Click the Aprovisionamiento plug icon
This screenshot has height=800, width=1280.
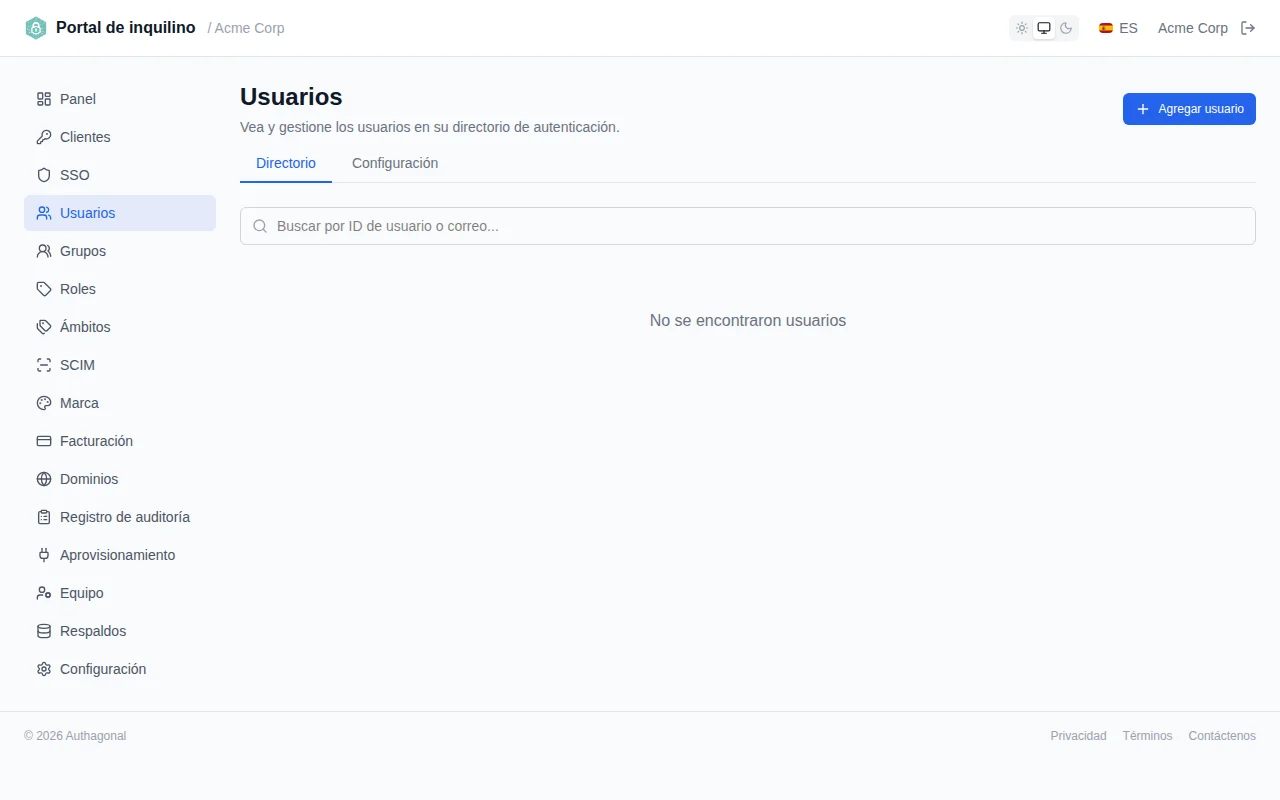click(44, 555)
